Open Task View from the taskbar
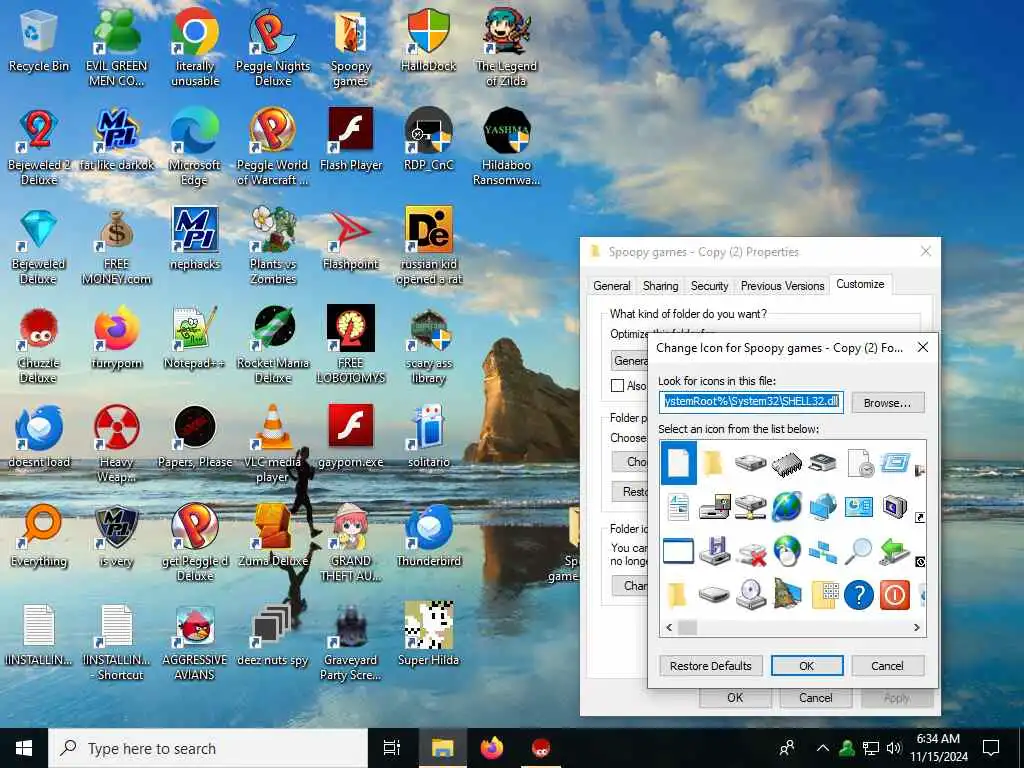Viewport: 1024px width, 768px height. click(392, 748)
